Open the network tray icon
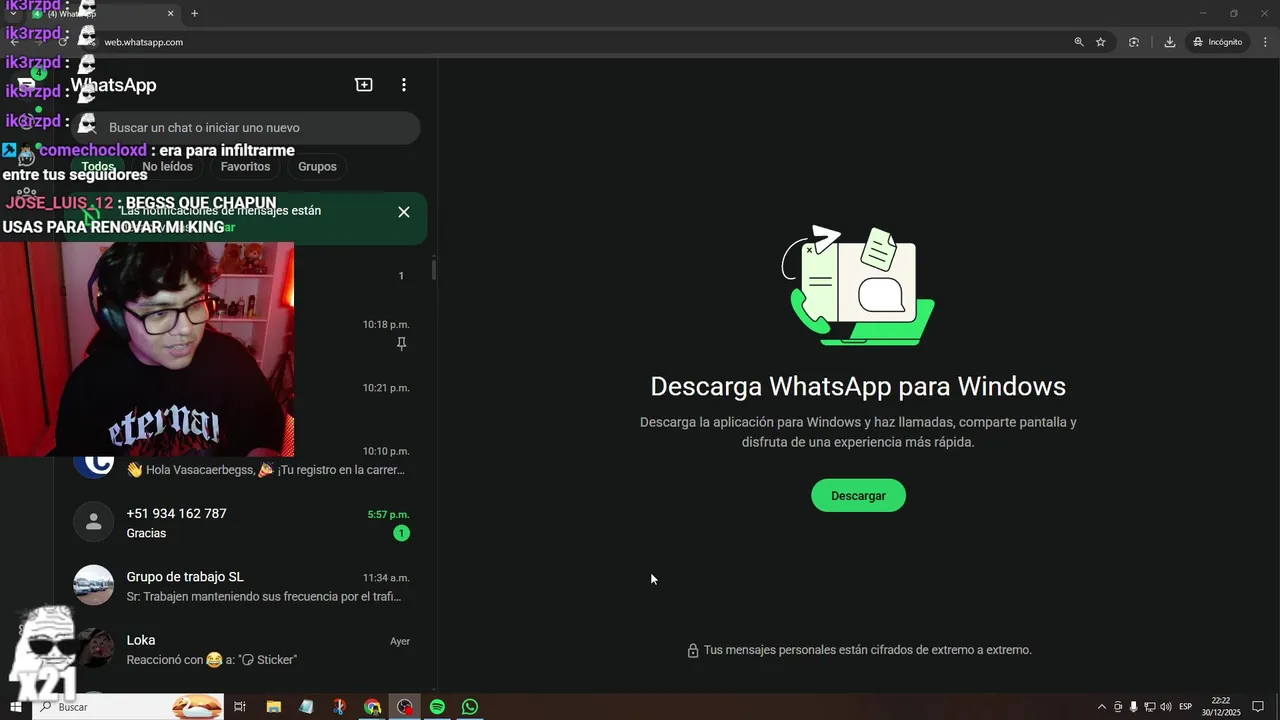Viewport: 1280px width, 720px height. 1150,707
